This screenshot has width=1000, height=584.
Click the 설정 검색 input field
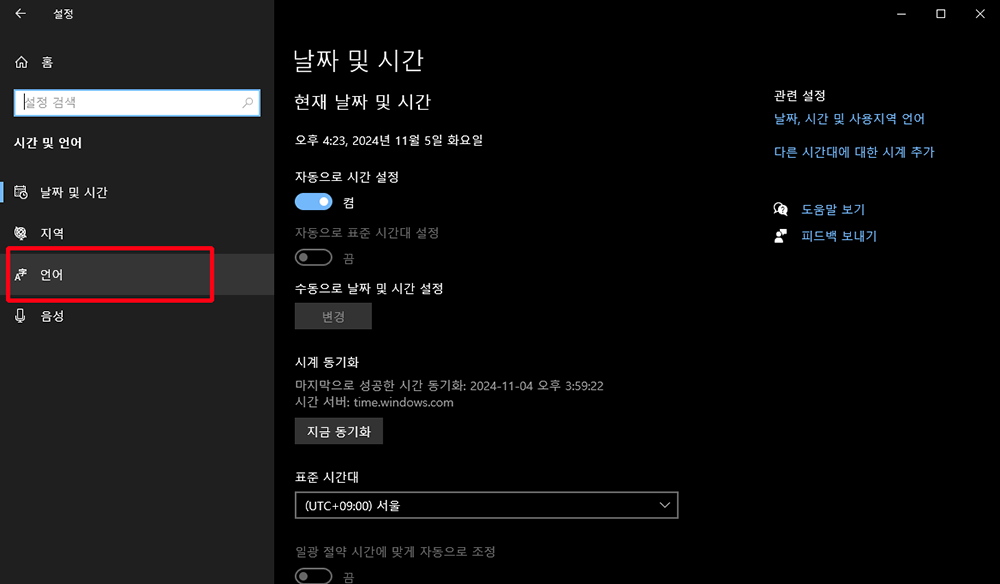pyautogui.click(x=137, y=103)
